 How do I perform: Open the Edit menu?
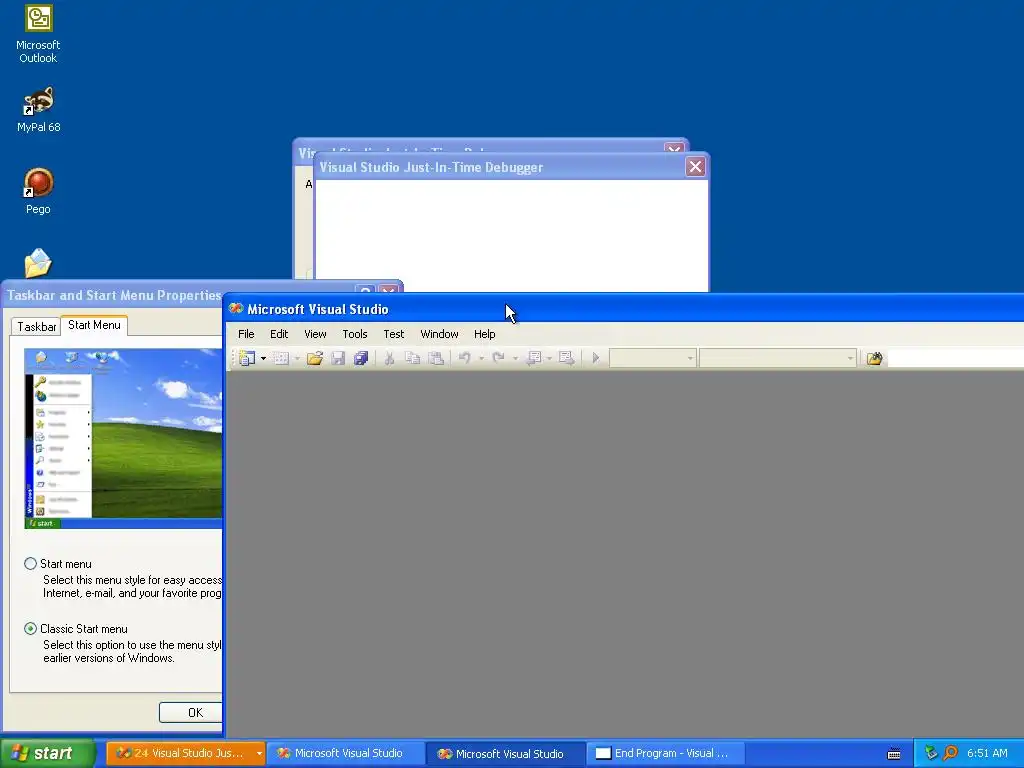279,334
